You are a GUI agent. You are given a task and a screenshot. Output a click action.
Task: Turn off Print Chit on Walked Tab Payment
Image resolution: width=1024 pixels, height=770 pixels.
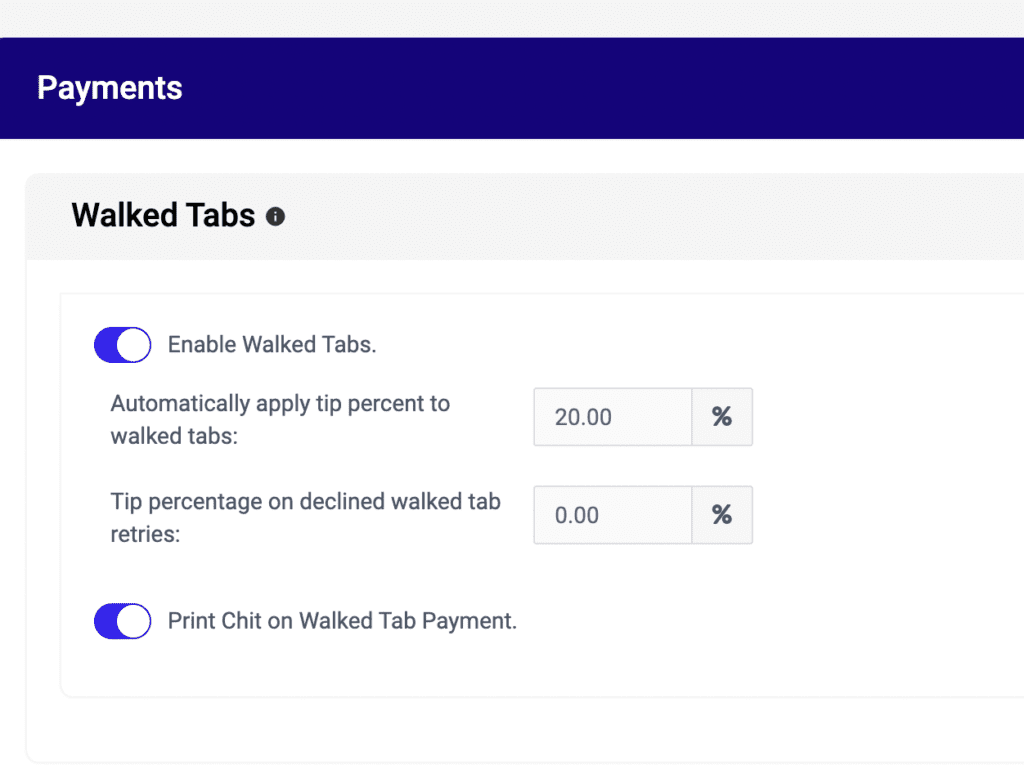tap(122, 621)
